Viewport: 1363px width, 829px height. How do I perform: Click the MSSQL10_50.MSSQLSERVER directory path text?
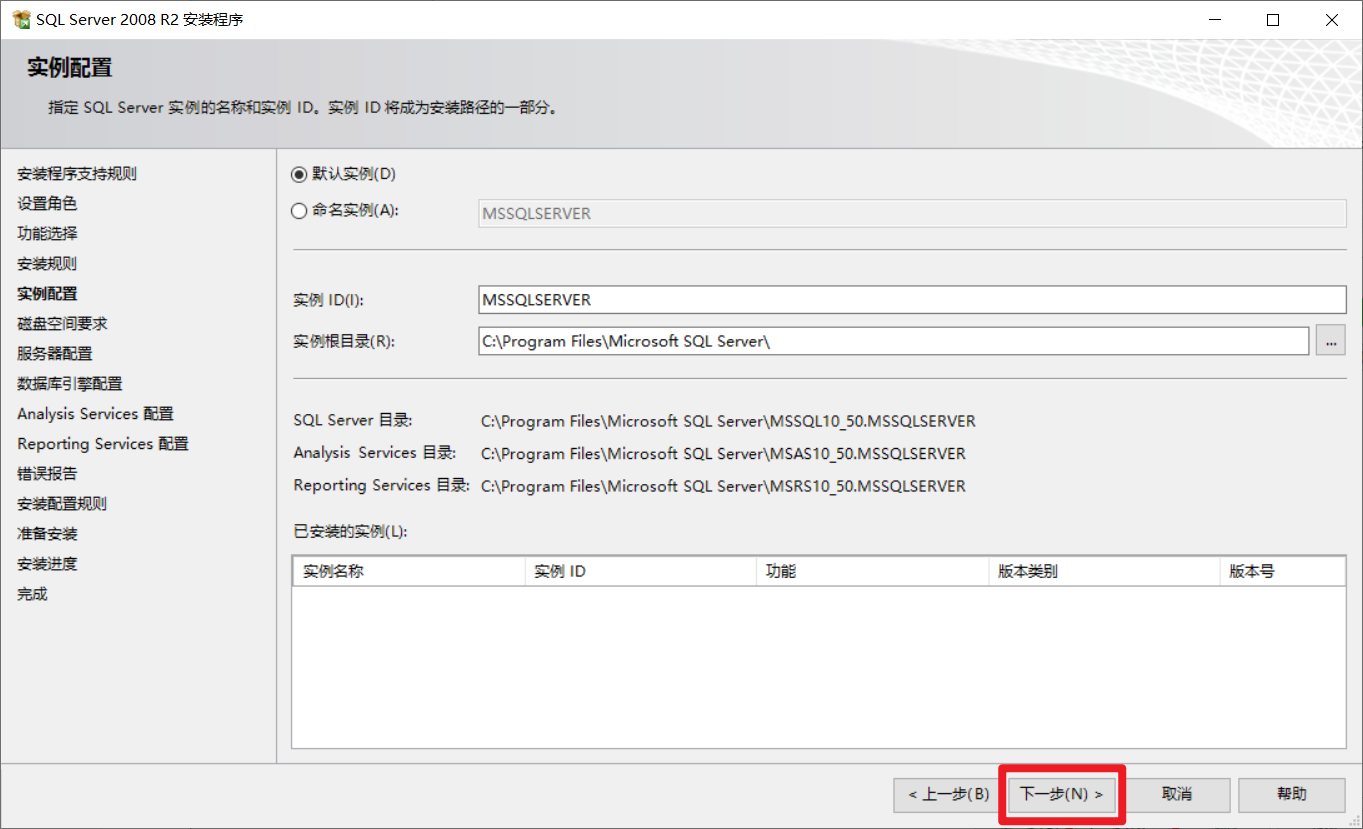[x=728, y=421]
